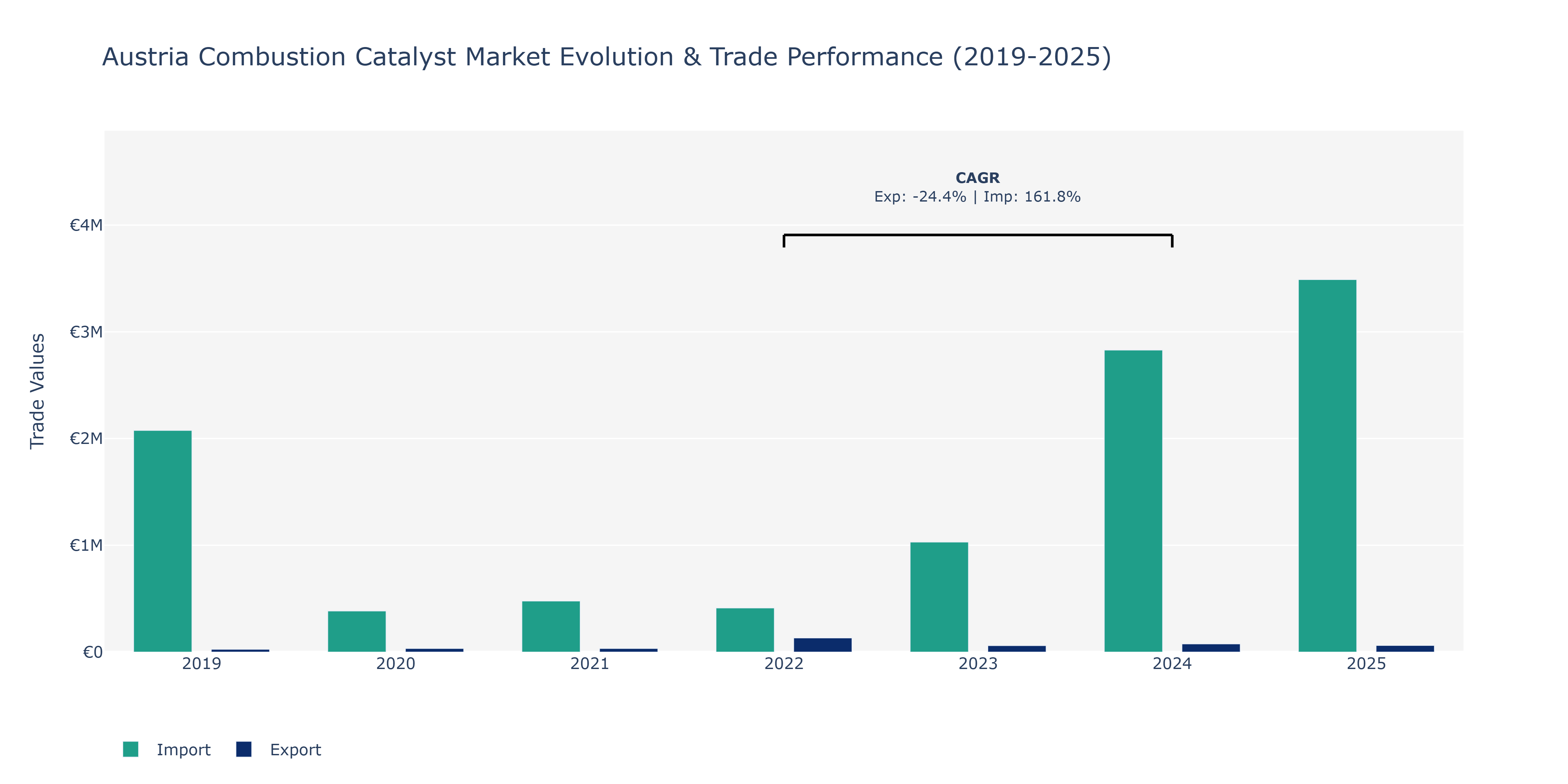Click the 2023 x-axis label

(x=978, y=663)
